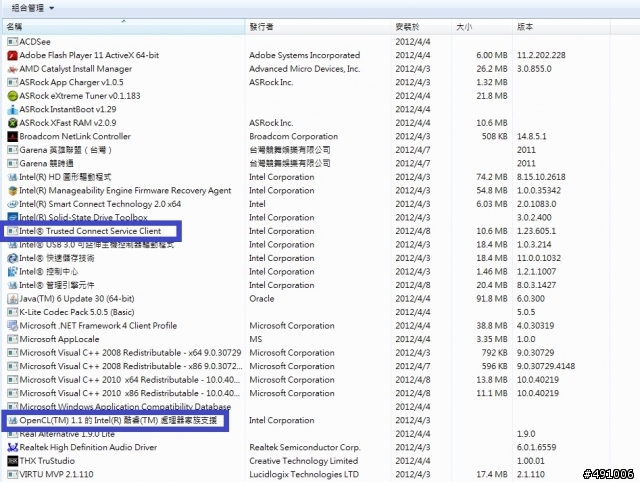Sort list by 版本 column header

[561, 27]
